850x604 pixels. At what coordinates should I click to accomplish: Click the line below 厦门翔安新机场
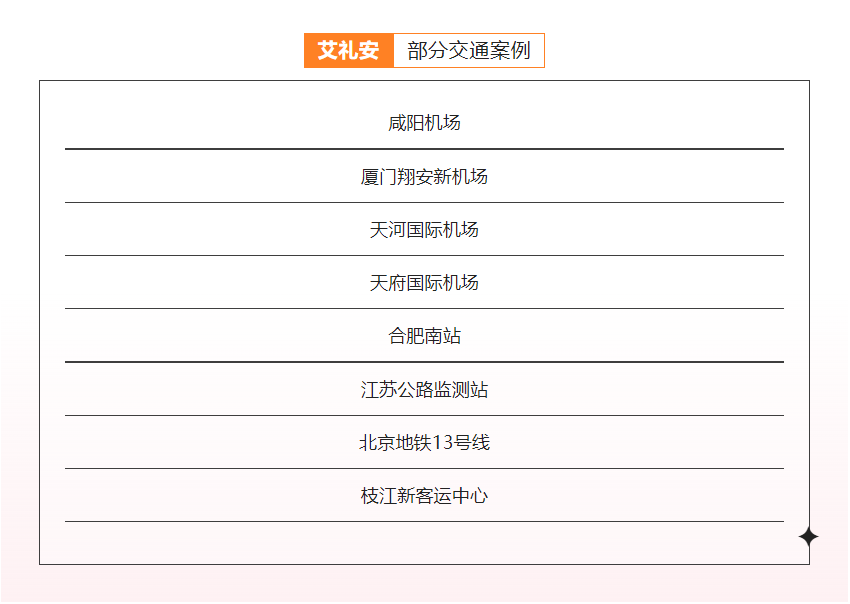click(424, 202)
